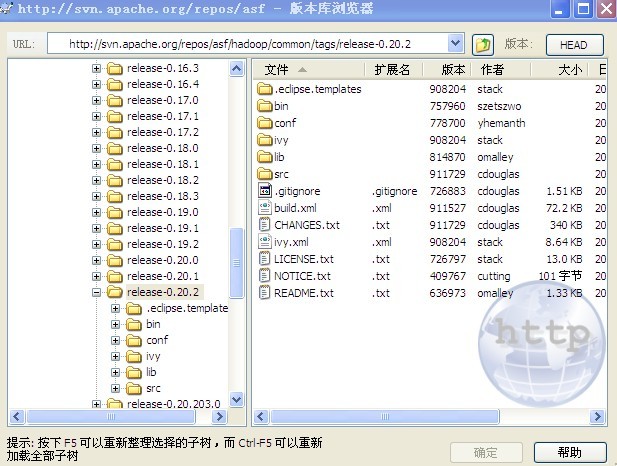Sort by the 文件 column header
The height and width of the screenshot is (466, 617).
tap(308, 70)
